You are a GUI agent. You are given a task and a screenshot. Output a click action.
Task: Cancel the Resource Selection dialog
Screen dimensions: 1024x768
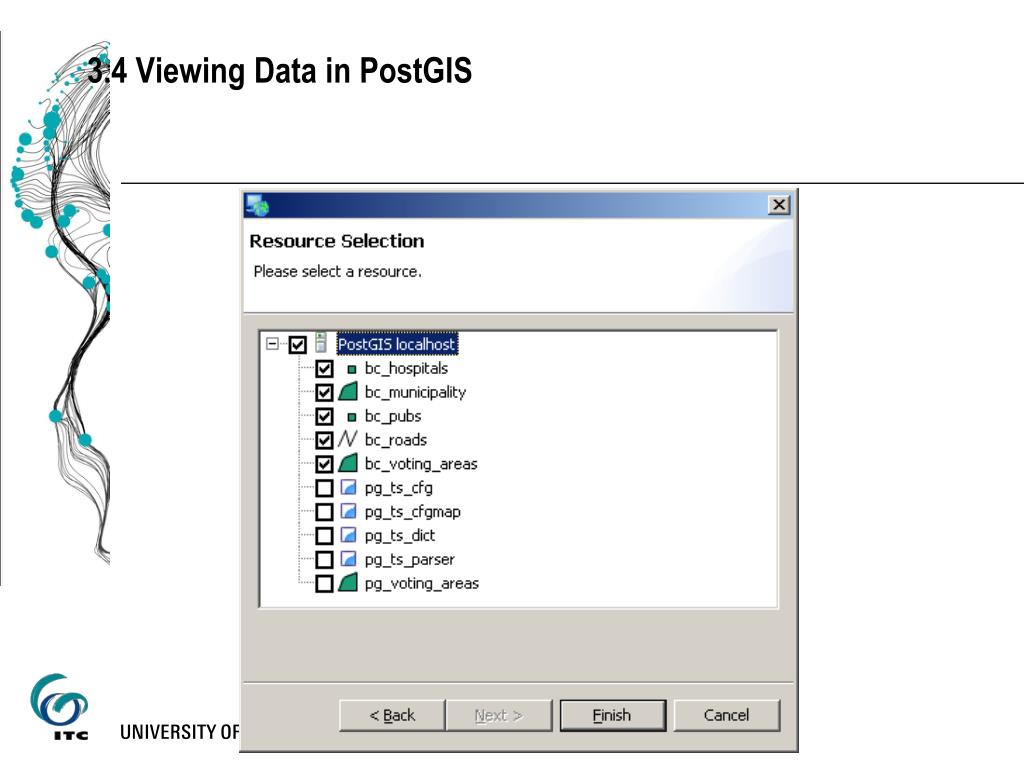pyautogui.click(x=727, y=716)
